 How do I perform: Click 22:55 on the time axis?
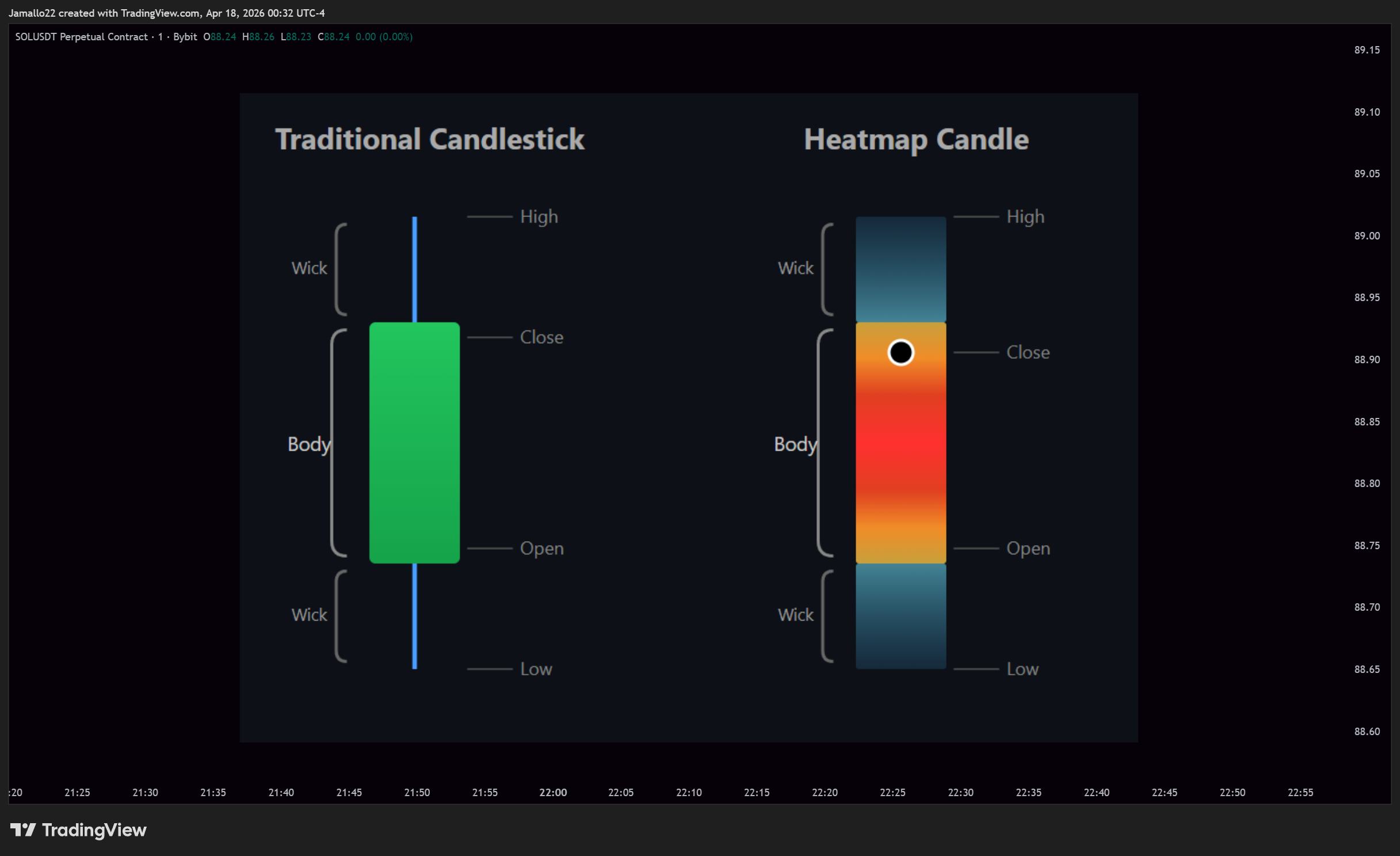[x=1300, y=793]
